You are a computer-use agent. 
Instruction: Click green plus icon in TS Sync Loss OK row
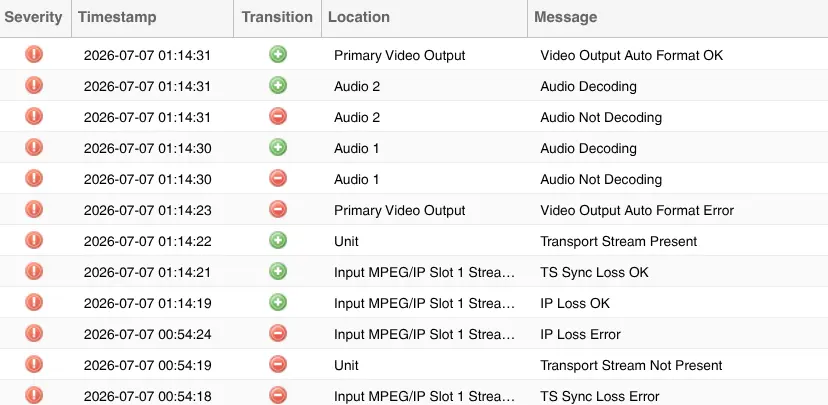pos(278,271)
